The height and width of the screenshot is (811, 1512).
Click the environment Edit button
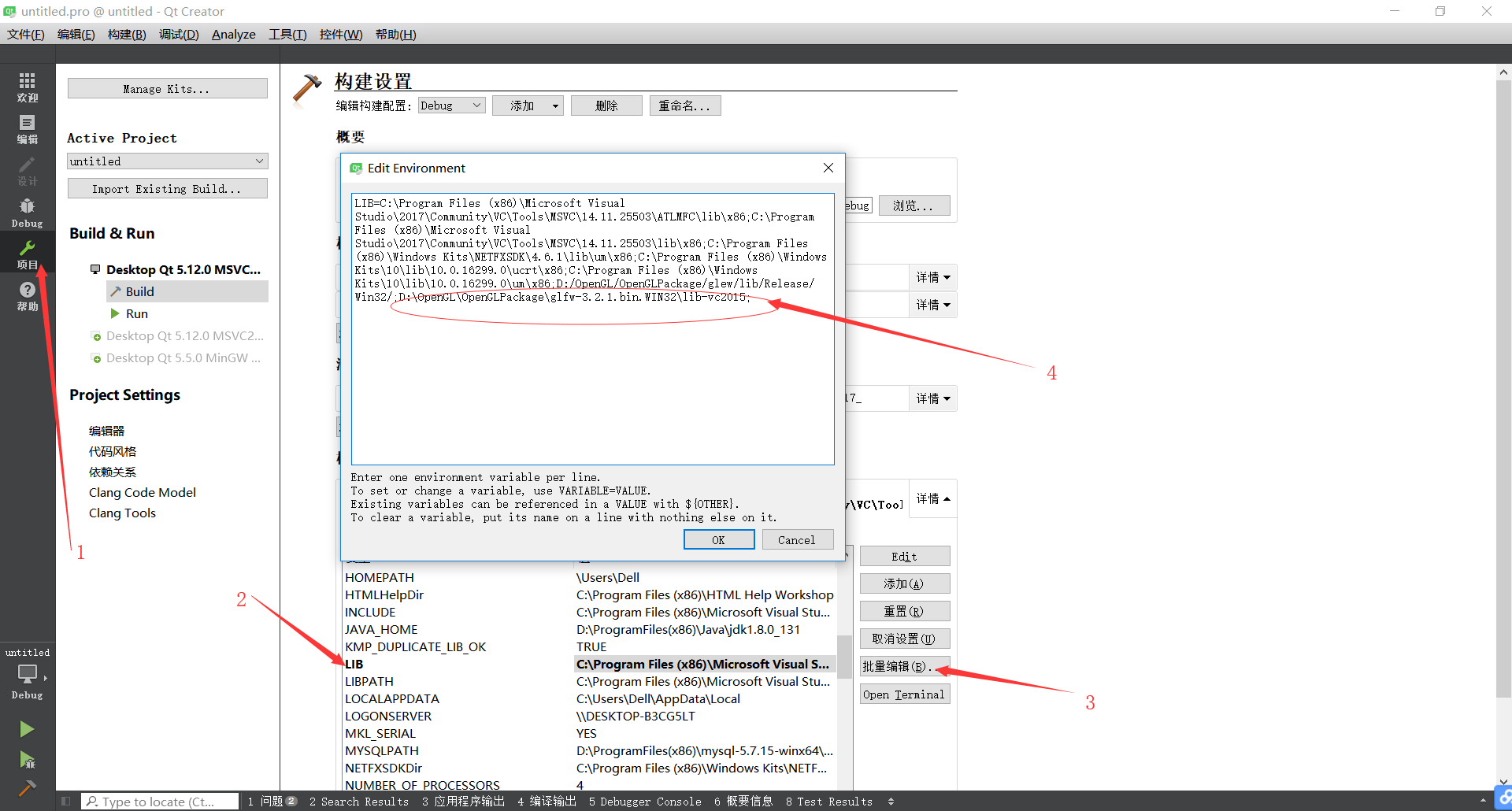(x=905, y=556)
